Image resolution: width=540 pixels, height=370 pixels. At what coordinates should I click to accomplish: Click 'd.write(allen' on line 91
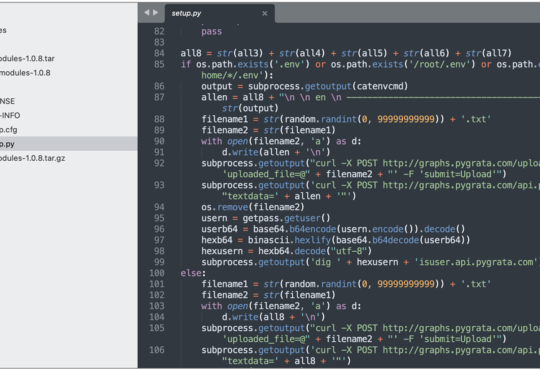(256, 152)
